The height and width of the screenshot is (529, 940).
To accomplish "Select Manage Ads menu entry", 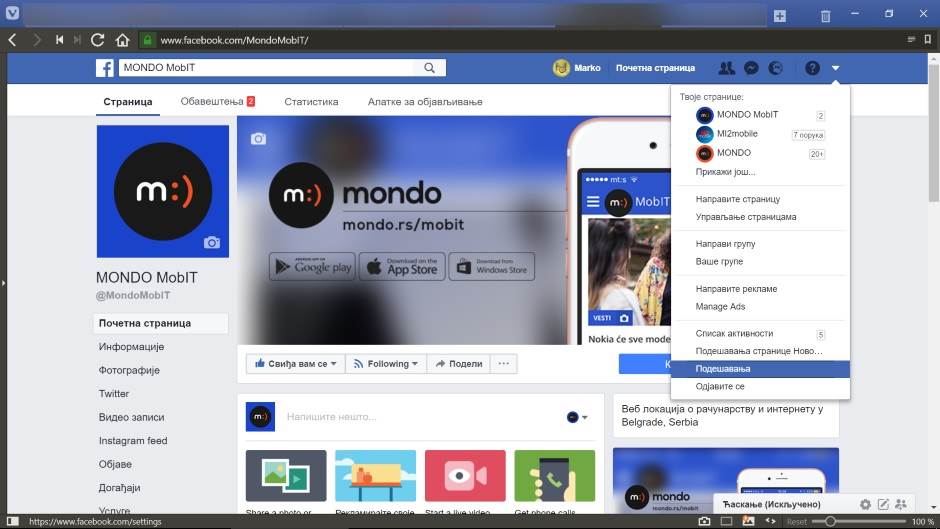I will click(720, 306).
